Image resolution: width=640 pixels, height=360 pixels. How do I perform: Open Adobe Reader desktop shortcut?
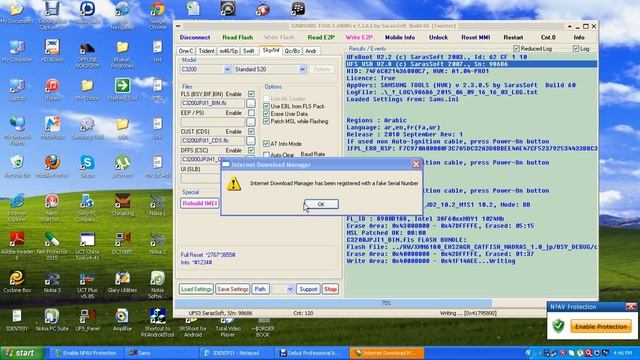[x=17, y=246]
